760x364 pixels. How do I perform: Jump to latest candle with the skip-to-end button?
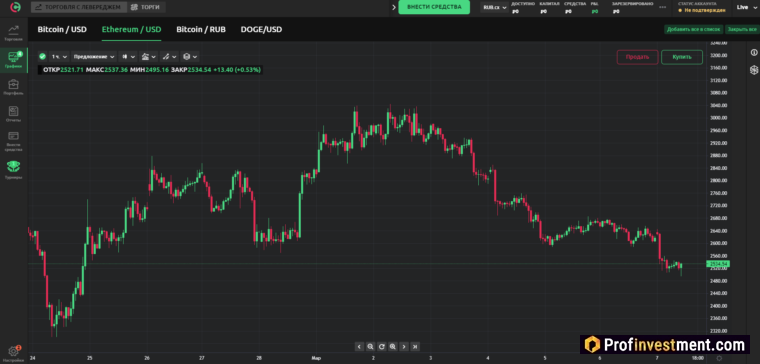pos(415,346)
